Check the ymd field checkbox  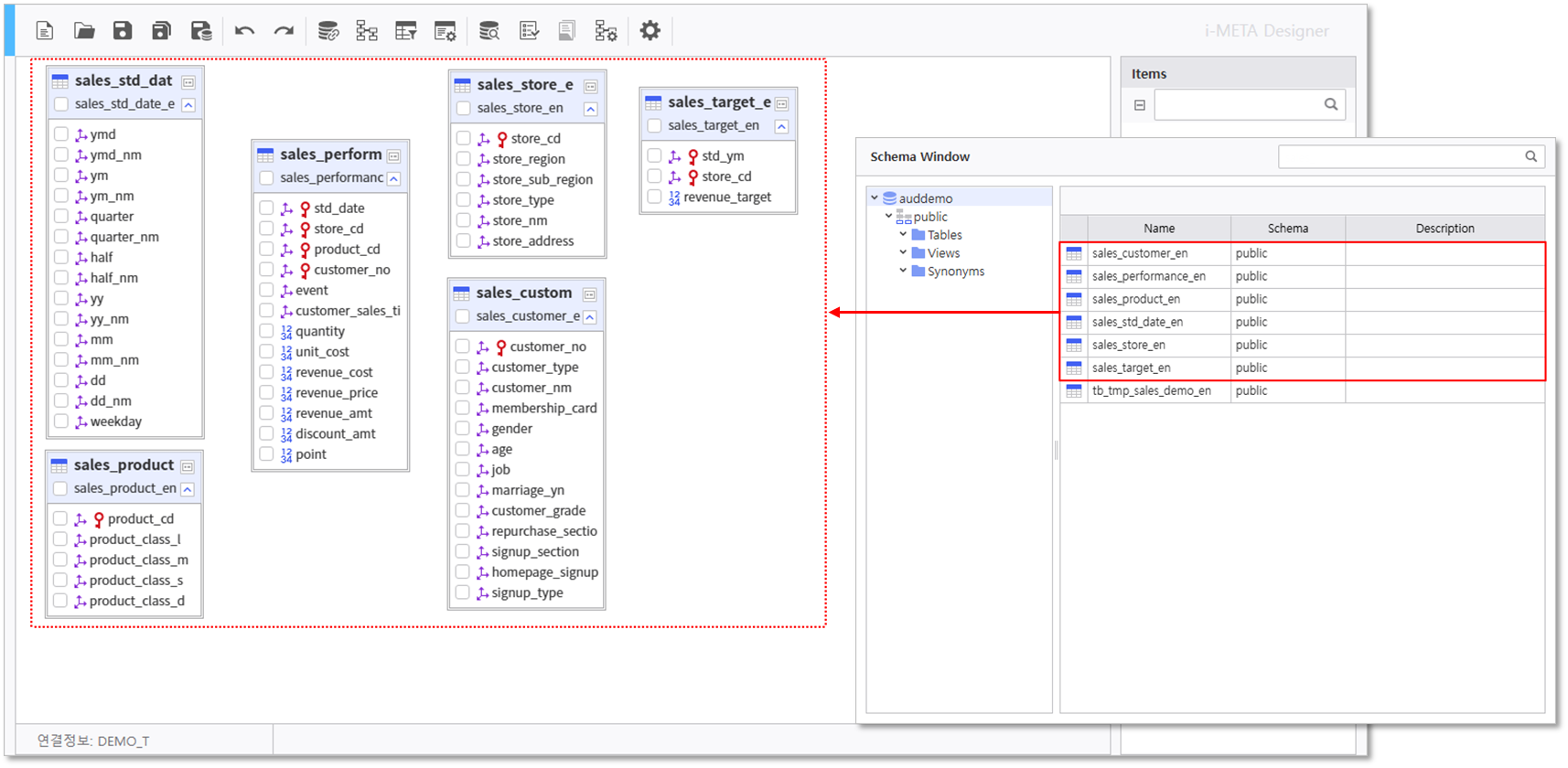61,134
